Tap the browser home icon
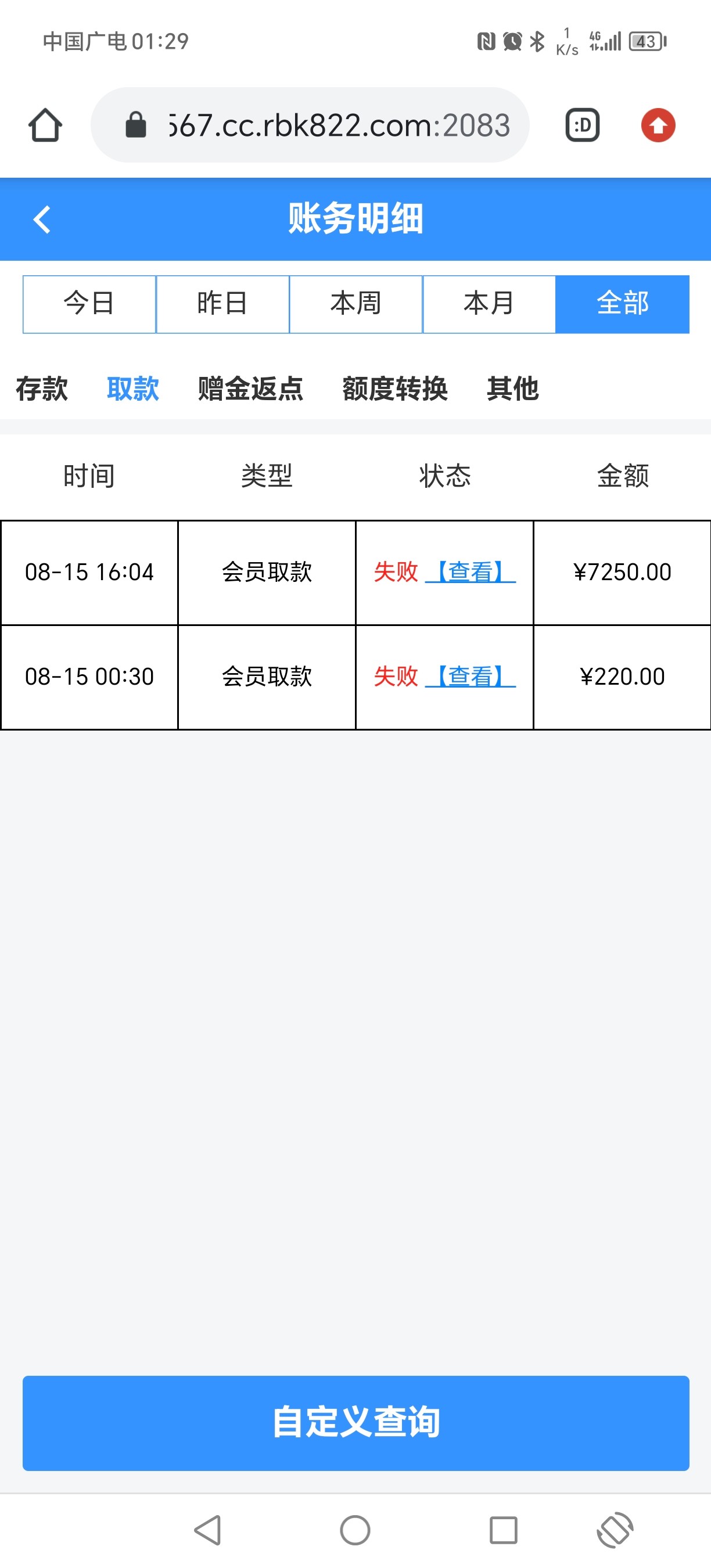This screenshot has width=711, height=1568. pos(45,125)
